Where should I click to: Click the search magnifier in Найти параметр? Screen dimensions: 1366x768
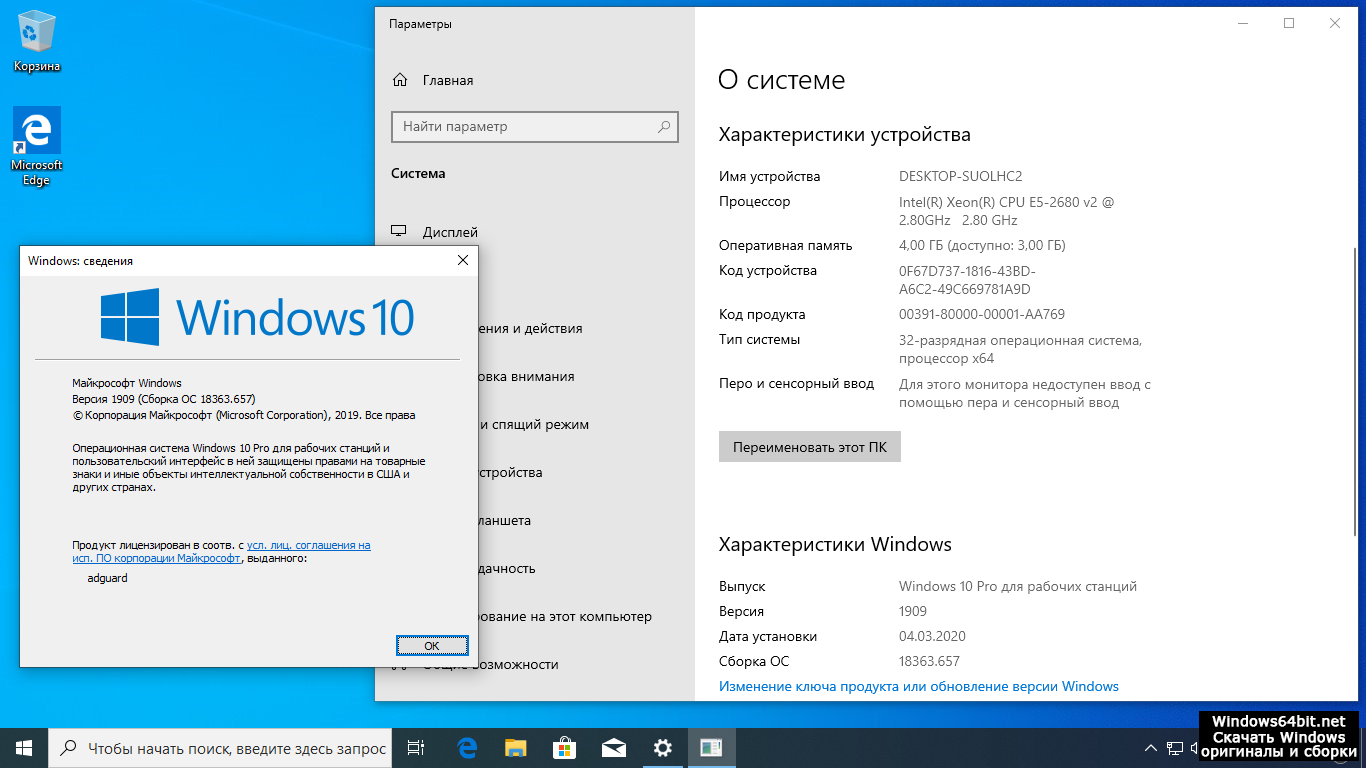click(x=664, y=127)
